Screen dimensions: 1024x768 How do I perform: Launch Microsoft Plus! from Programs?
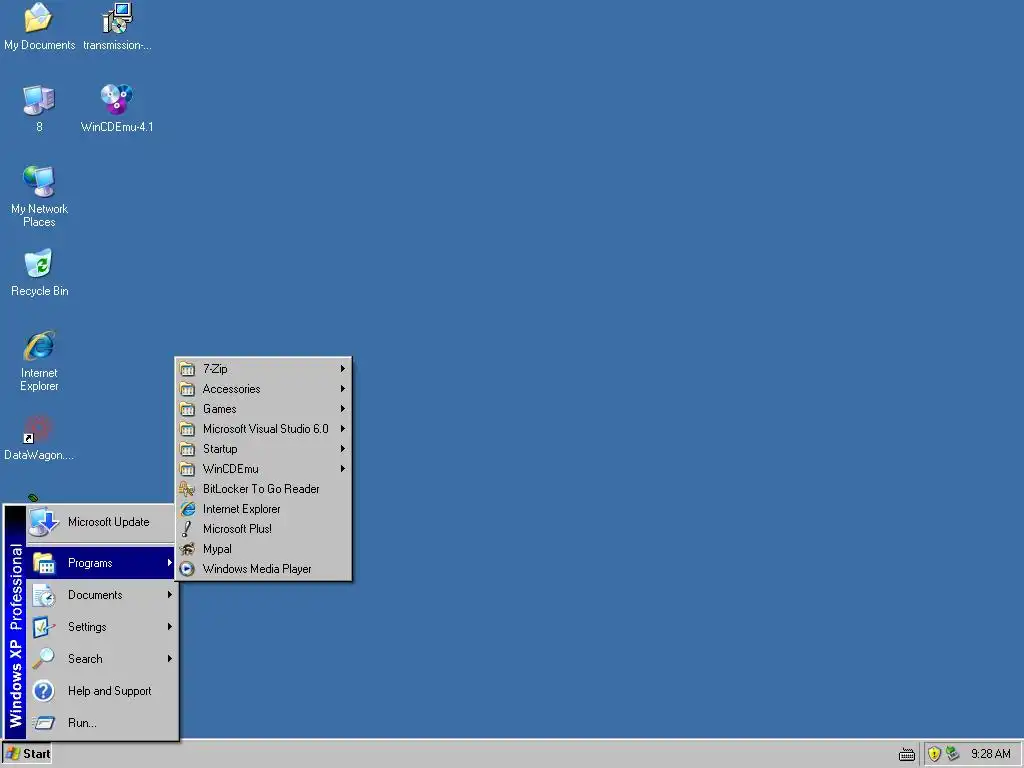pyautogui.click(x=263, y=529)
